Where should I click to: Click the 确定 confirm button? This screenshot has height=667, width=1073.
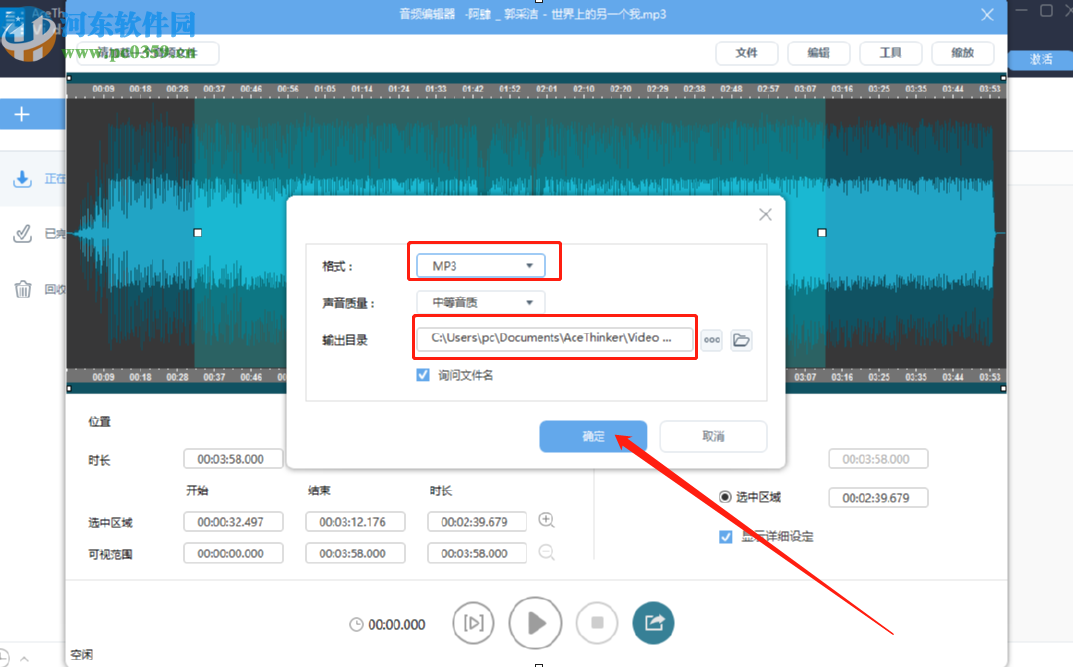(x=593, y=436)
